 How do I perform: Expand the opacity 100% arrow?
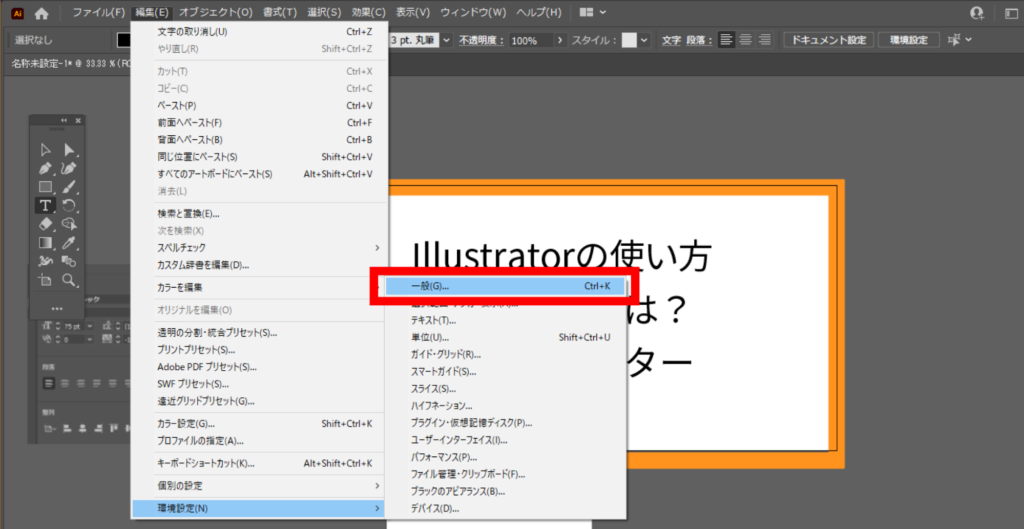pyautogui.click(x=560, y=40)
